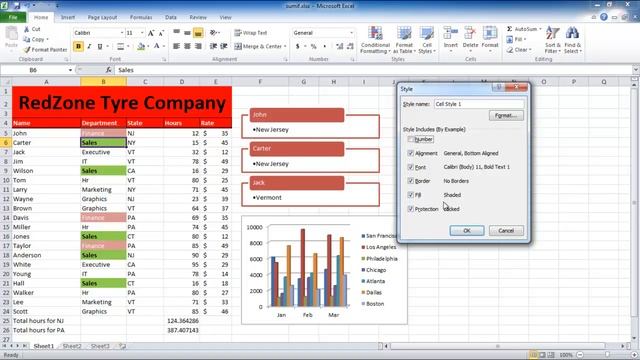Image resolution: width=640 pixels, height=360 pixels.
Task: Switch to the Insert ribbon tab
Action: tap(68, 18)
